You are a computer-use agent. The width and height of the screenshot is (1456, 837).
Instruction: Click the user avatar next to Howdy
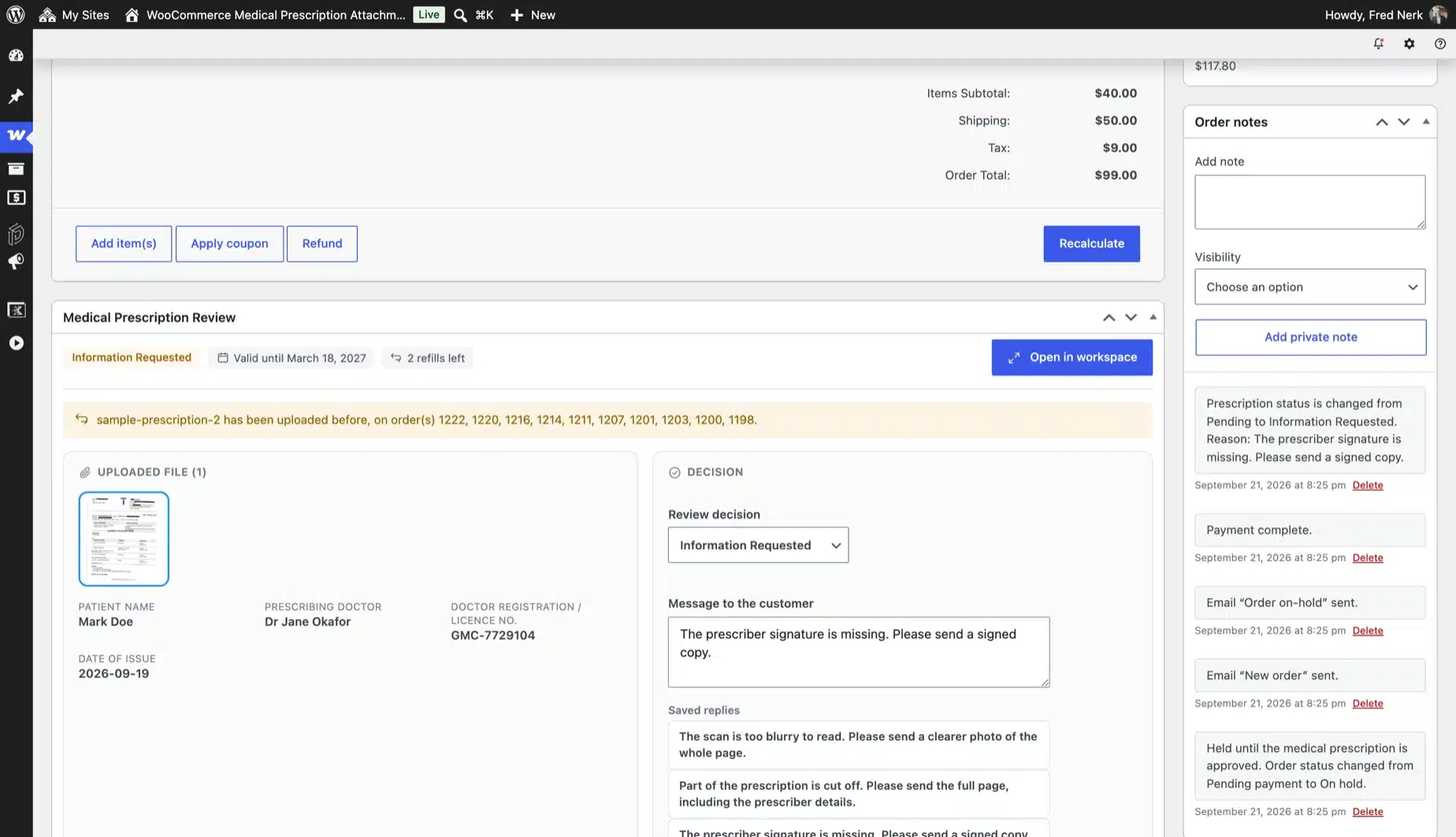point(1438,15)
